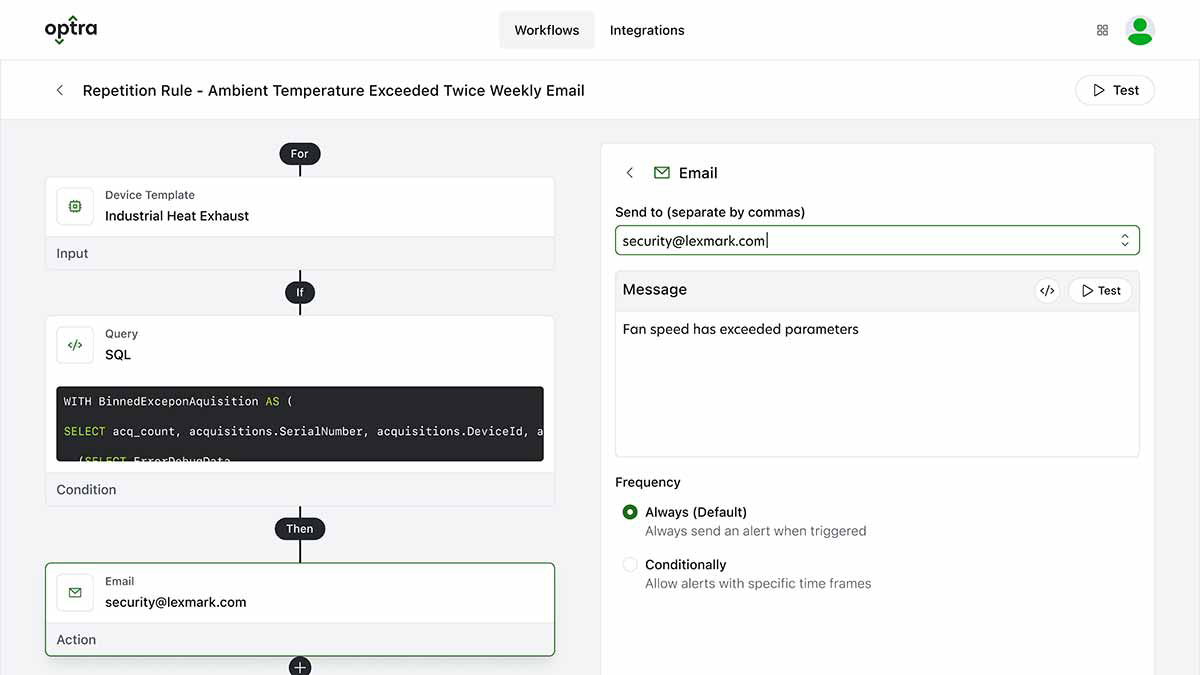Click the SQL query code icon
This screenshot has width=1200, height=675.
(75, 344)
